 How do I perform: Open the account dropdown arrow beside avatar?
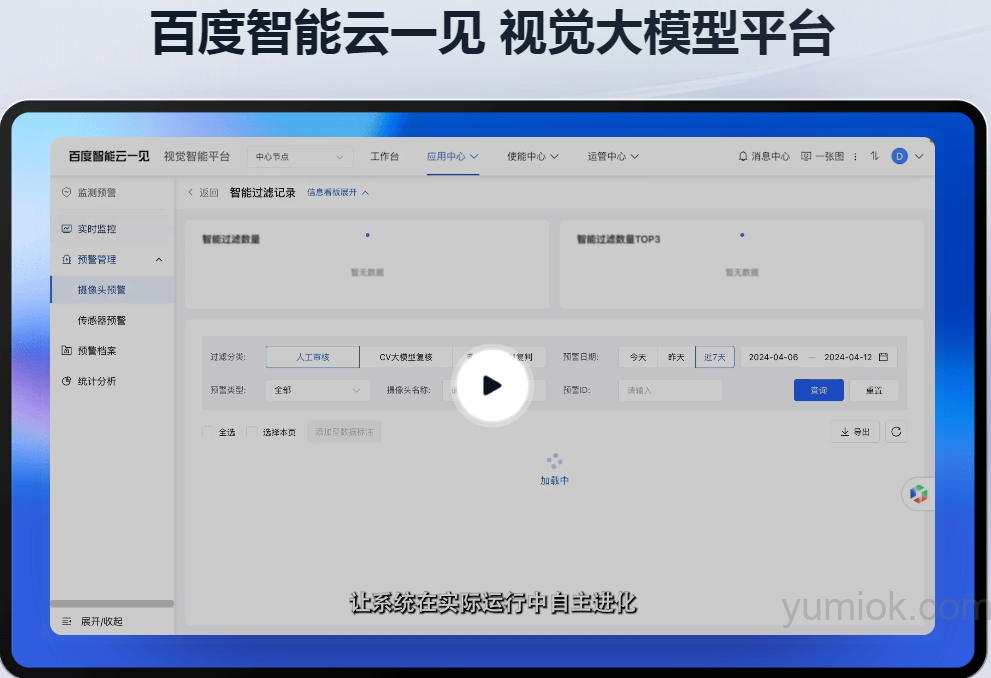[919, 156]
